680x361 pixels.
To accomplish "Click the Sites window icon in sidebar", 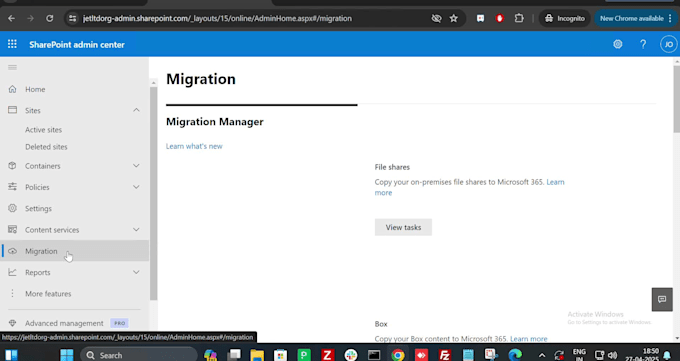I will [x=13, y=110].
